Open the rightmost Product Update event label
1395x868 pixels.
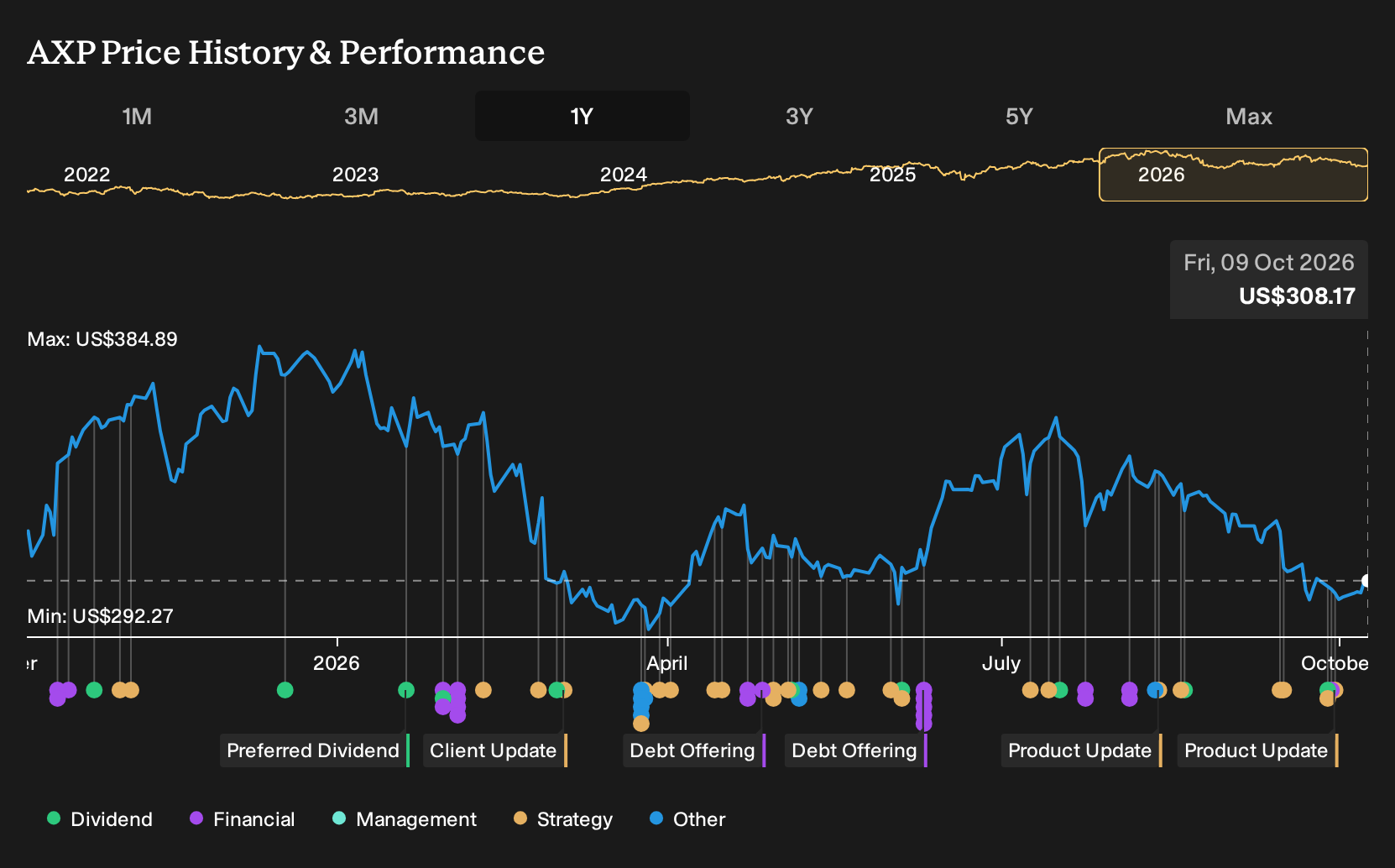point(1257,750)
